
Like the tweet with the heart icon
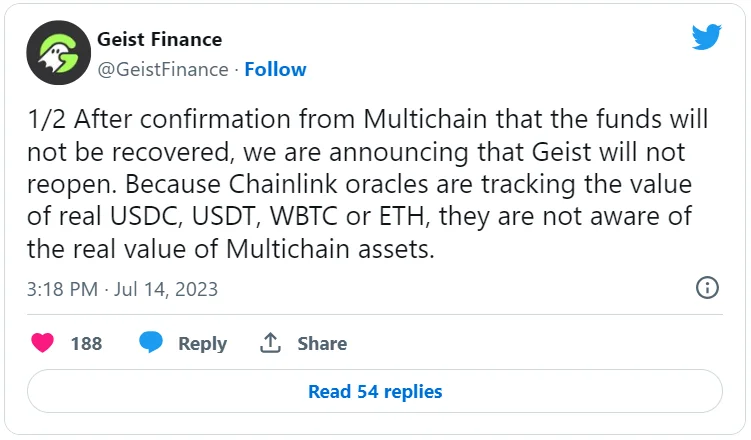pyautogui.click(x=42, y=343)
